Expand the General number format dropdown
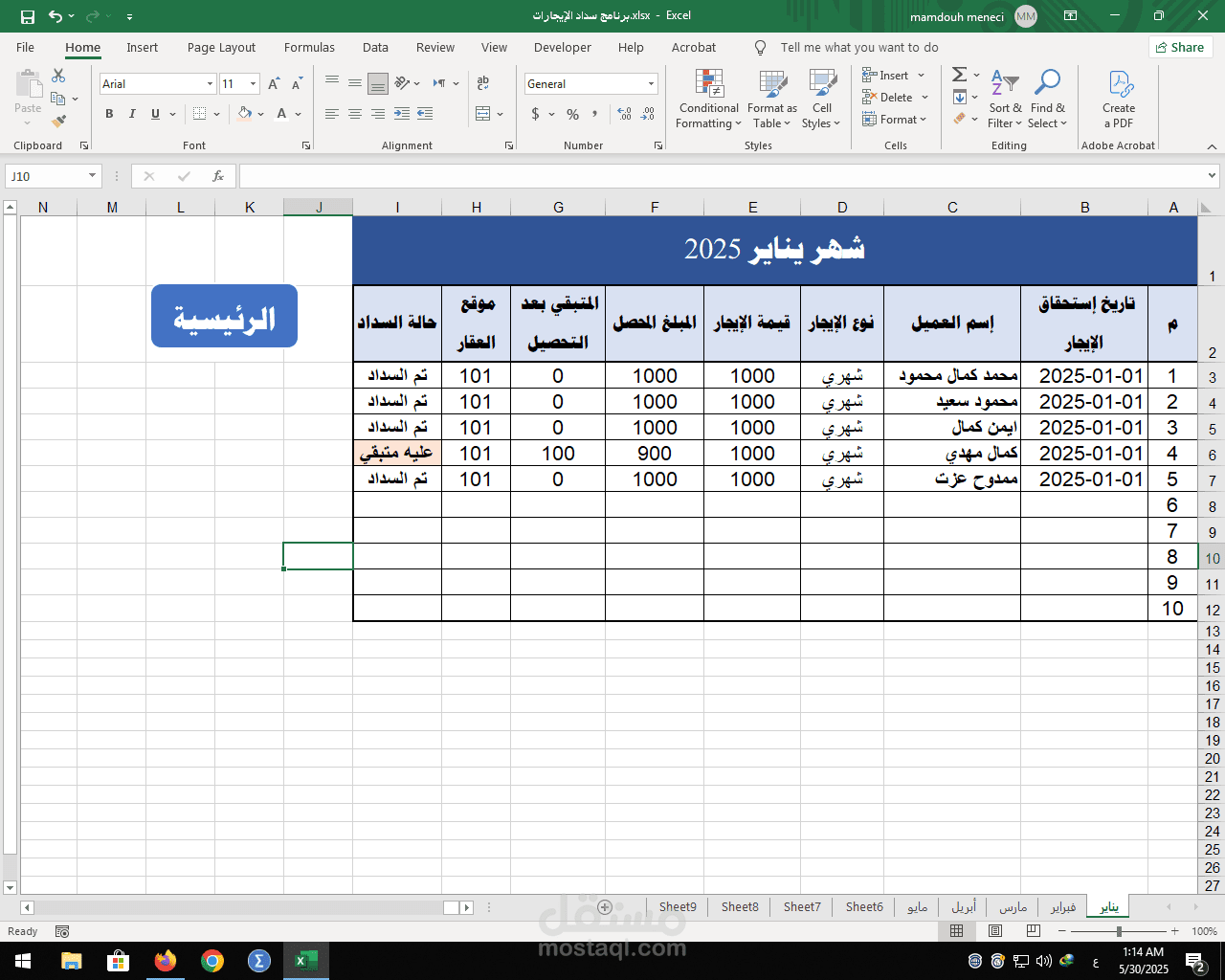This screenshot has height=980, width=1225. [651, 84]
